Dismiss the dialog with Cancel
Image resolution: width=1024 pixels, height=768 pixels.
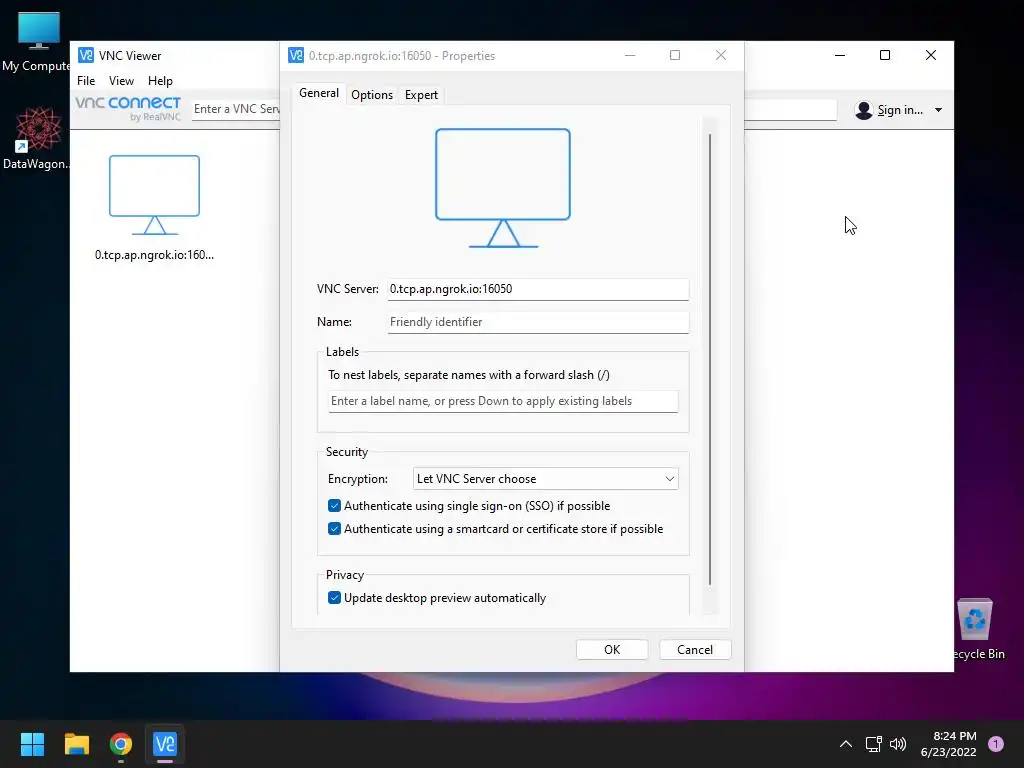tap(695, 649)
